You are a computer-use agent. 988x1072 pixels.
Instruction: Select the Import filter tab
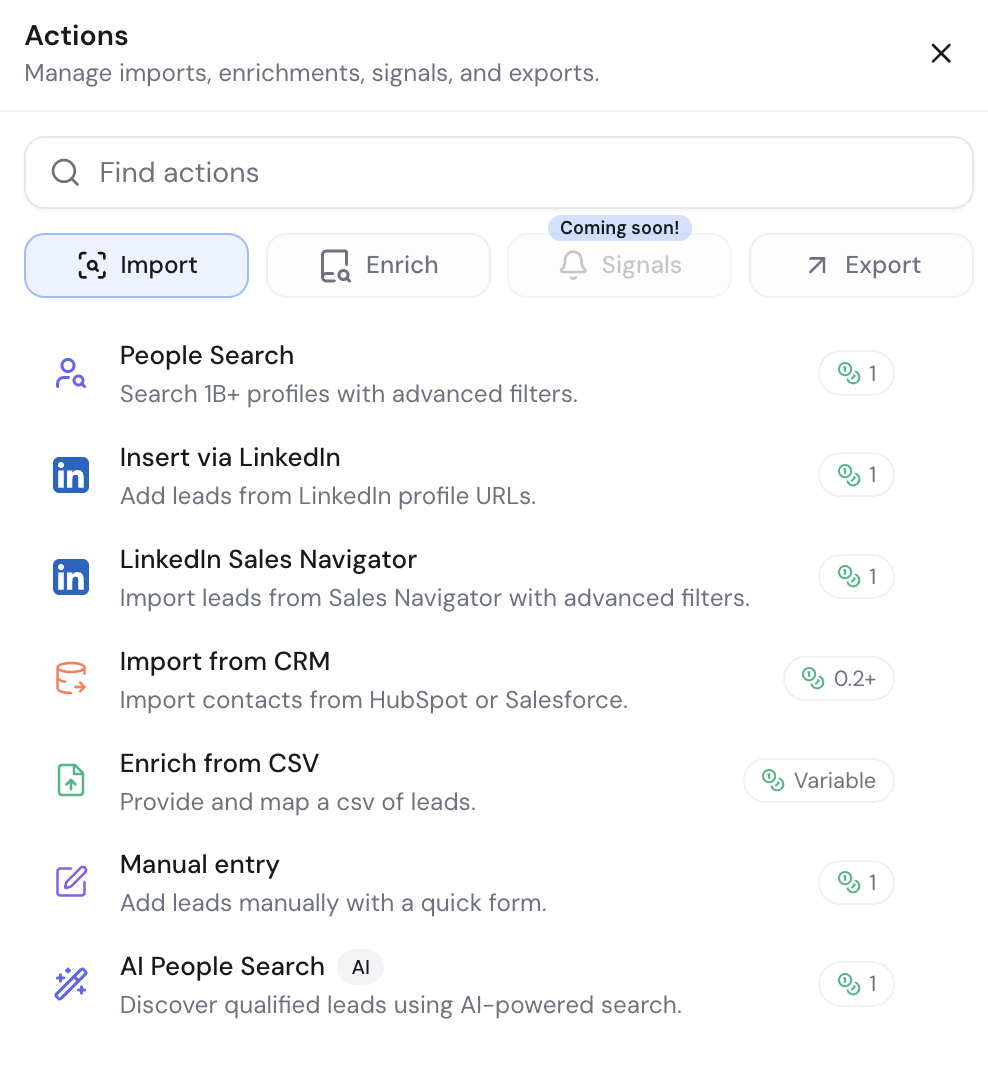[136, 265]
